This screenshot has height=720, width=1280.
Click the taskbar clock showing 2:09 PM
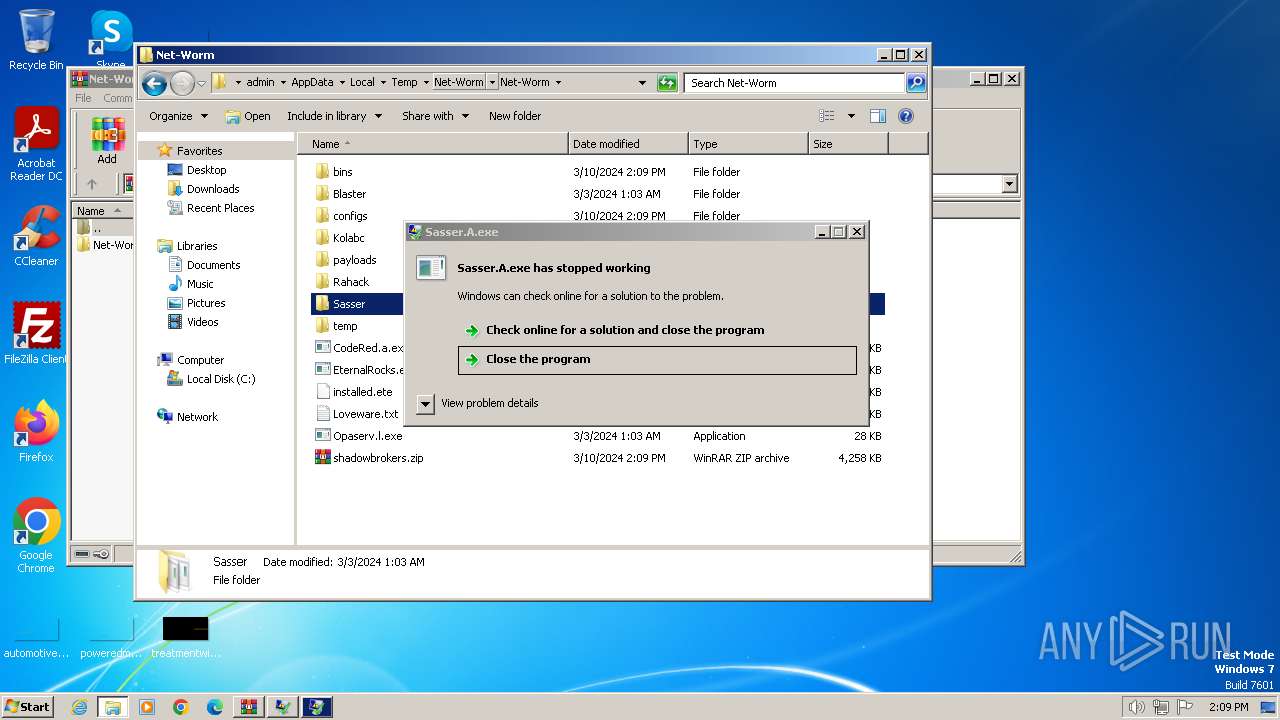pos(1228,707)
